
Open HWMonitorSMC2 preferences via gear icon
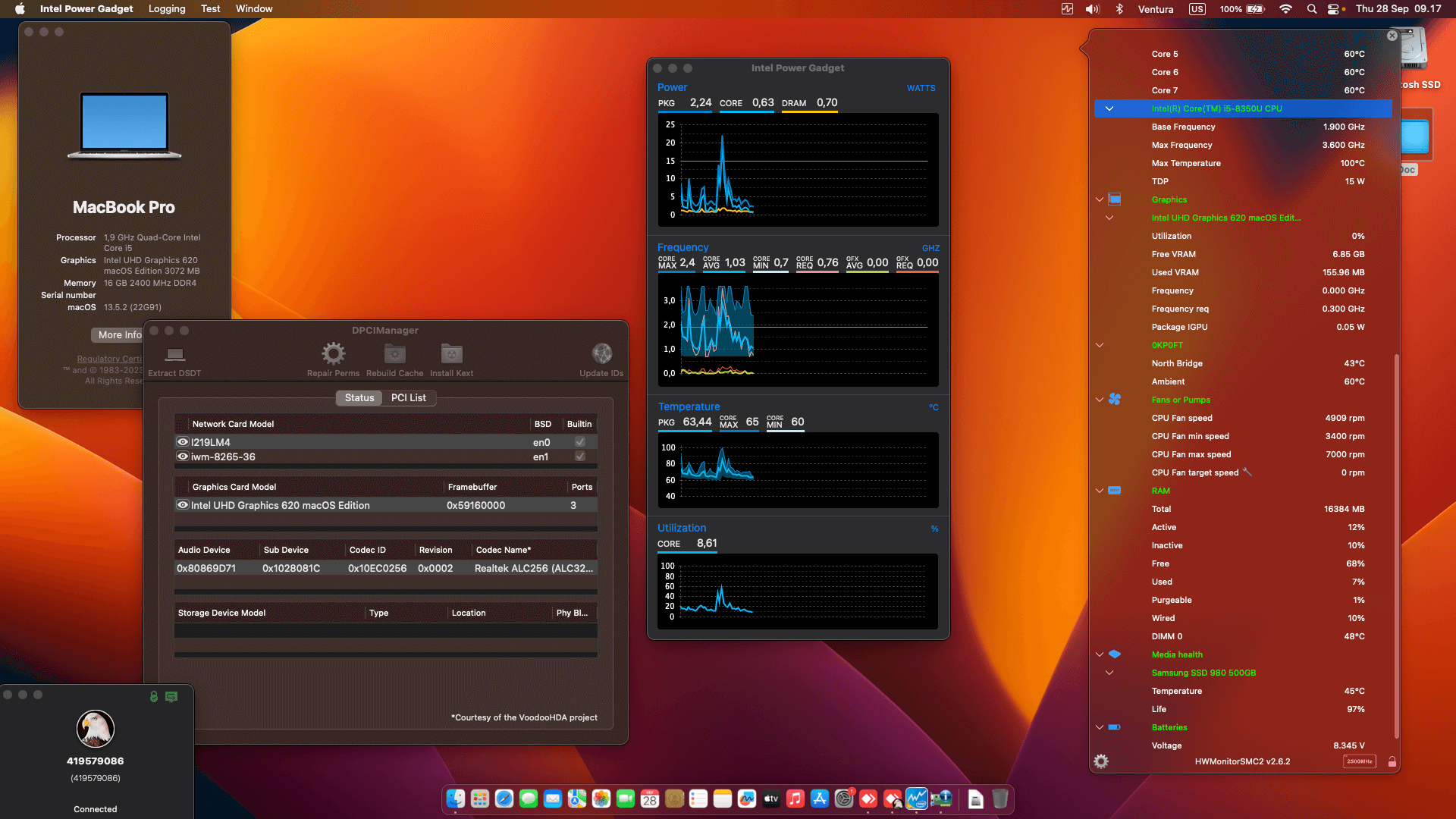point(1101,761)
